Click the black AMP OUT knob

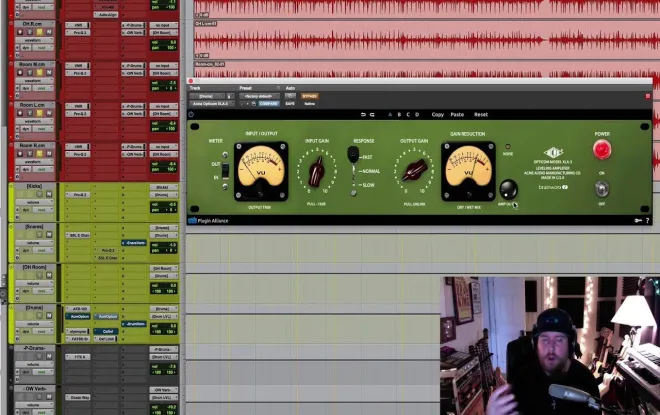[x=508, y=189]
